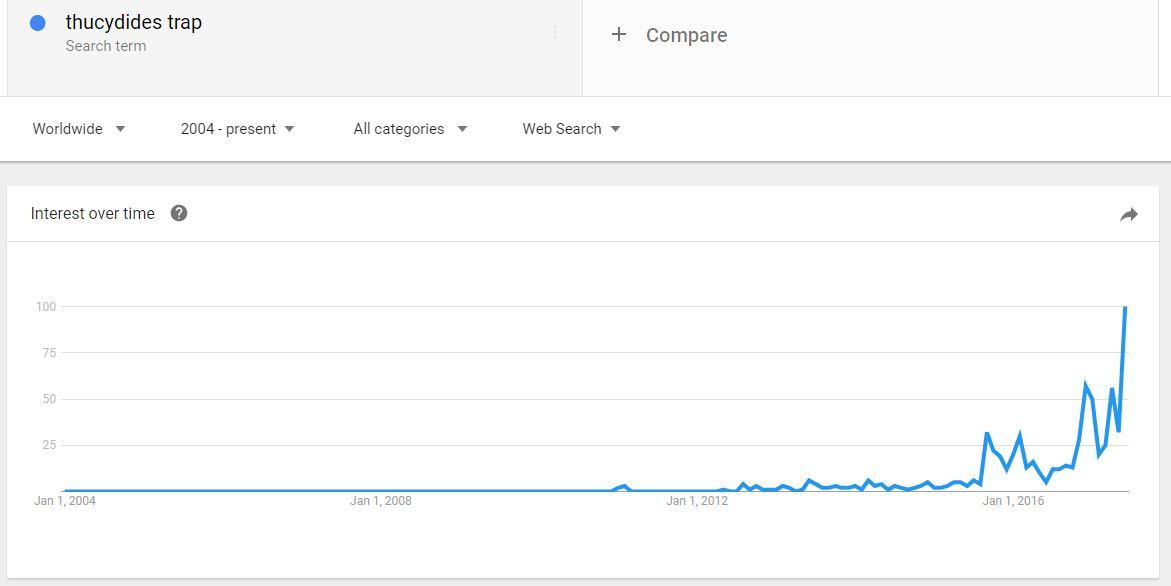Edit the thucydides trap search term
This screenshot has width=1171, height=586.
click(x=134, y=22)
